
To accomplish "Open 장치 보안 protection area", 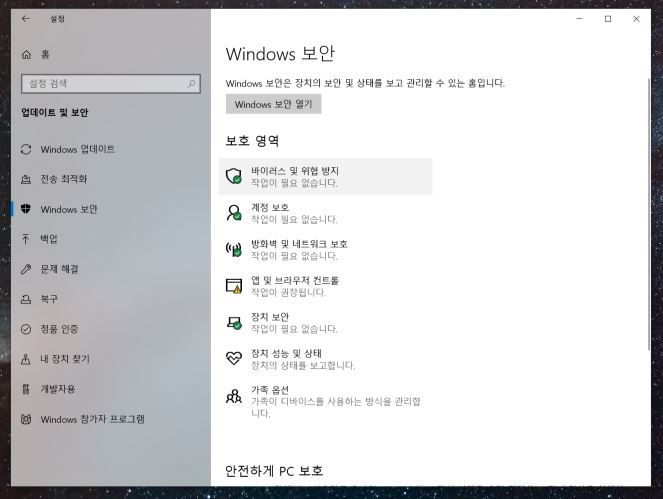I will (325, 323).
